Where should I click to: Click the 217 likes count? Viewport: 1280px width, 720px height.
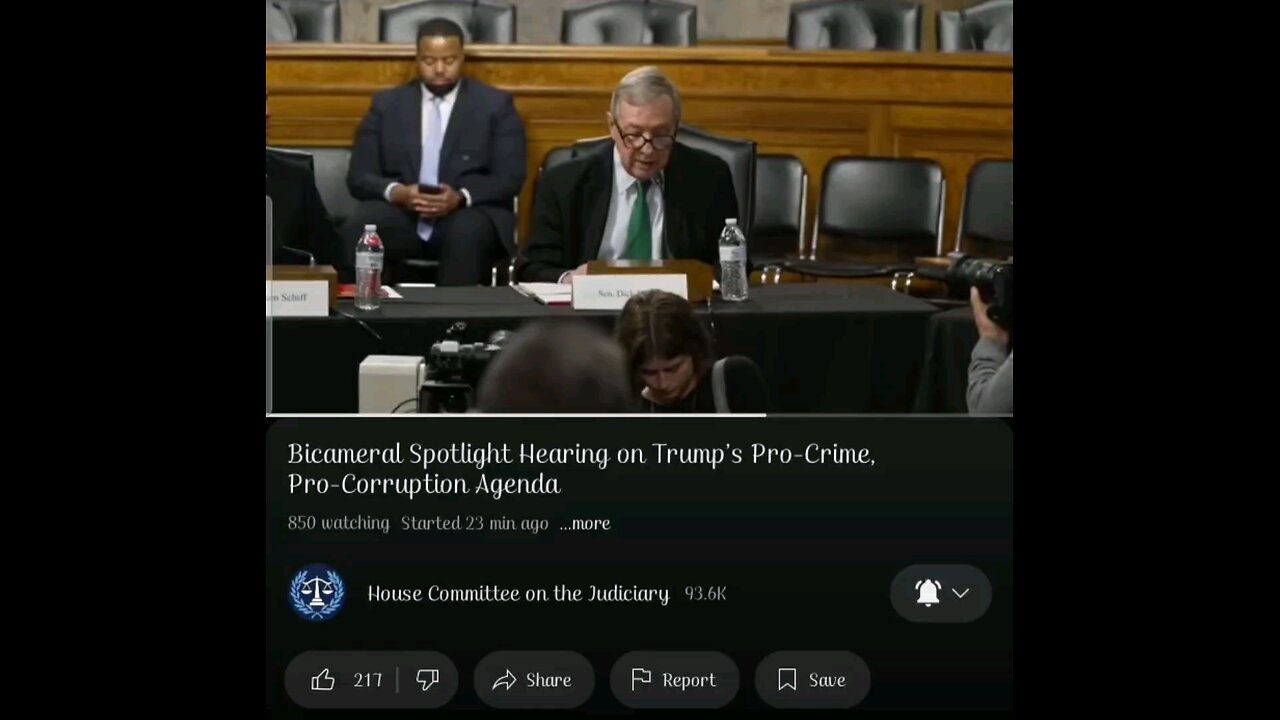pyautogui.click(x=367, y=680)
